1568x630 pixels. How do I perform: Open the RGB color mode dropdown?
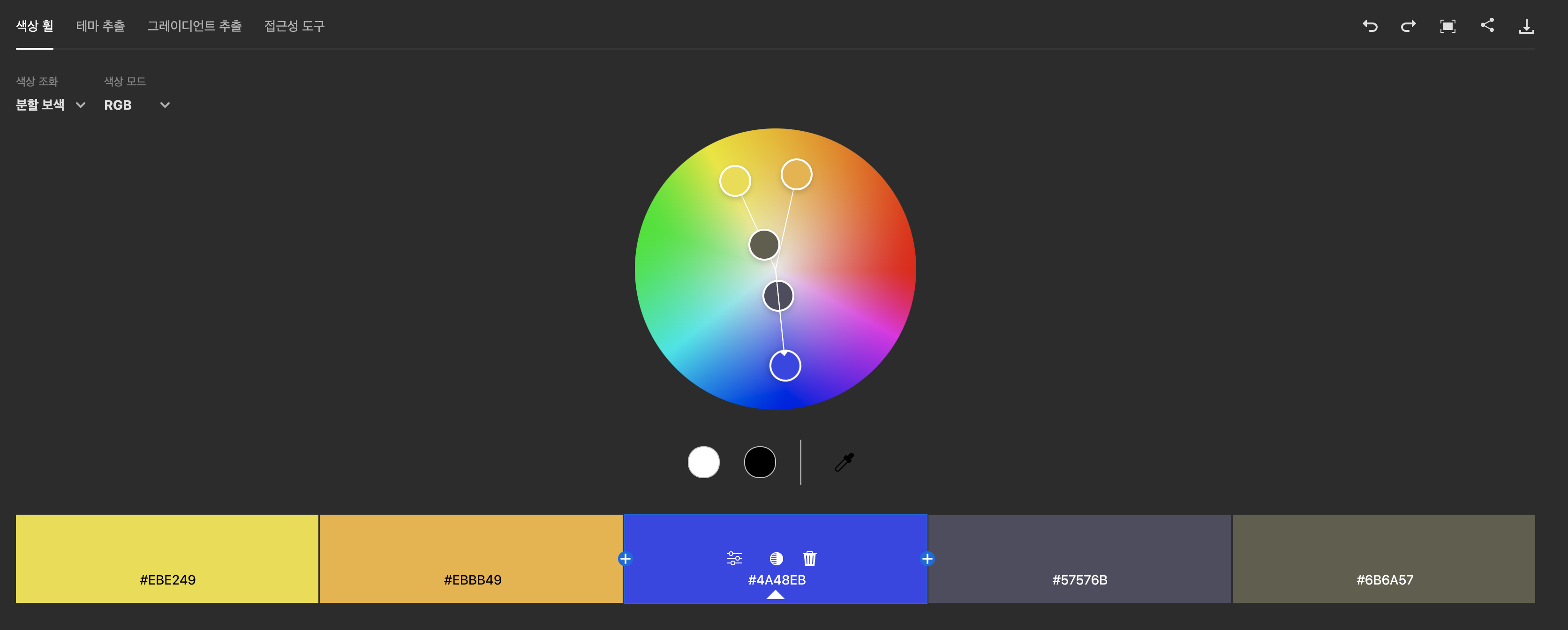(x=137, y=105)
